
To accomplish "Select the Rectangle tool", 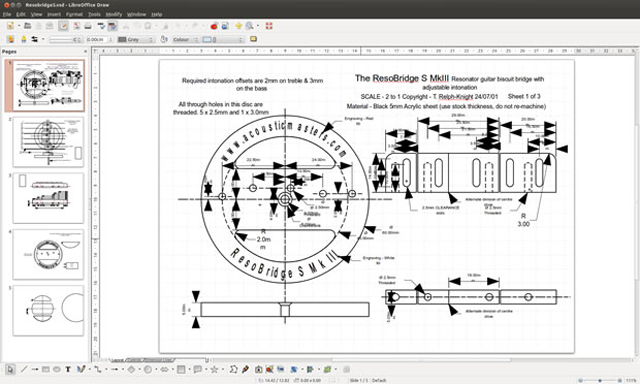I will point(45,369).
